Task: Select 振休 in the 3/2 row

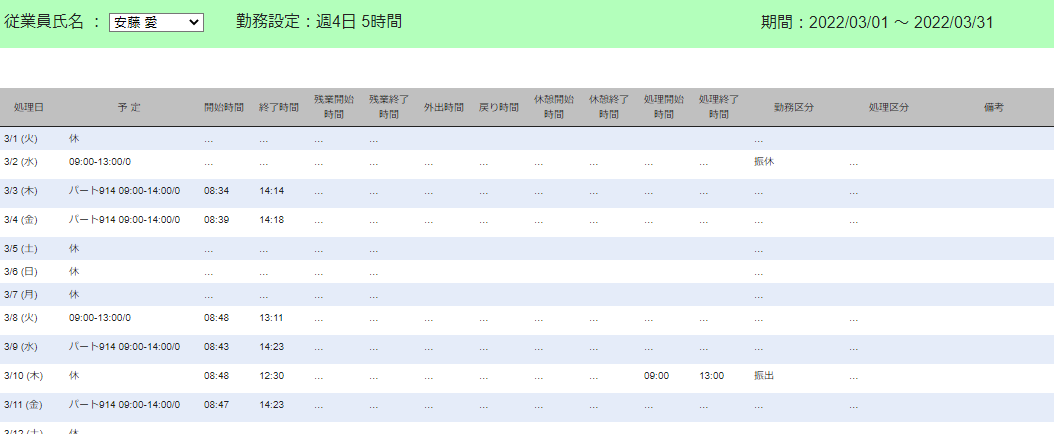Action: [x=764, y=161]
